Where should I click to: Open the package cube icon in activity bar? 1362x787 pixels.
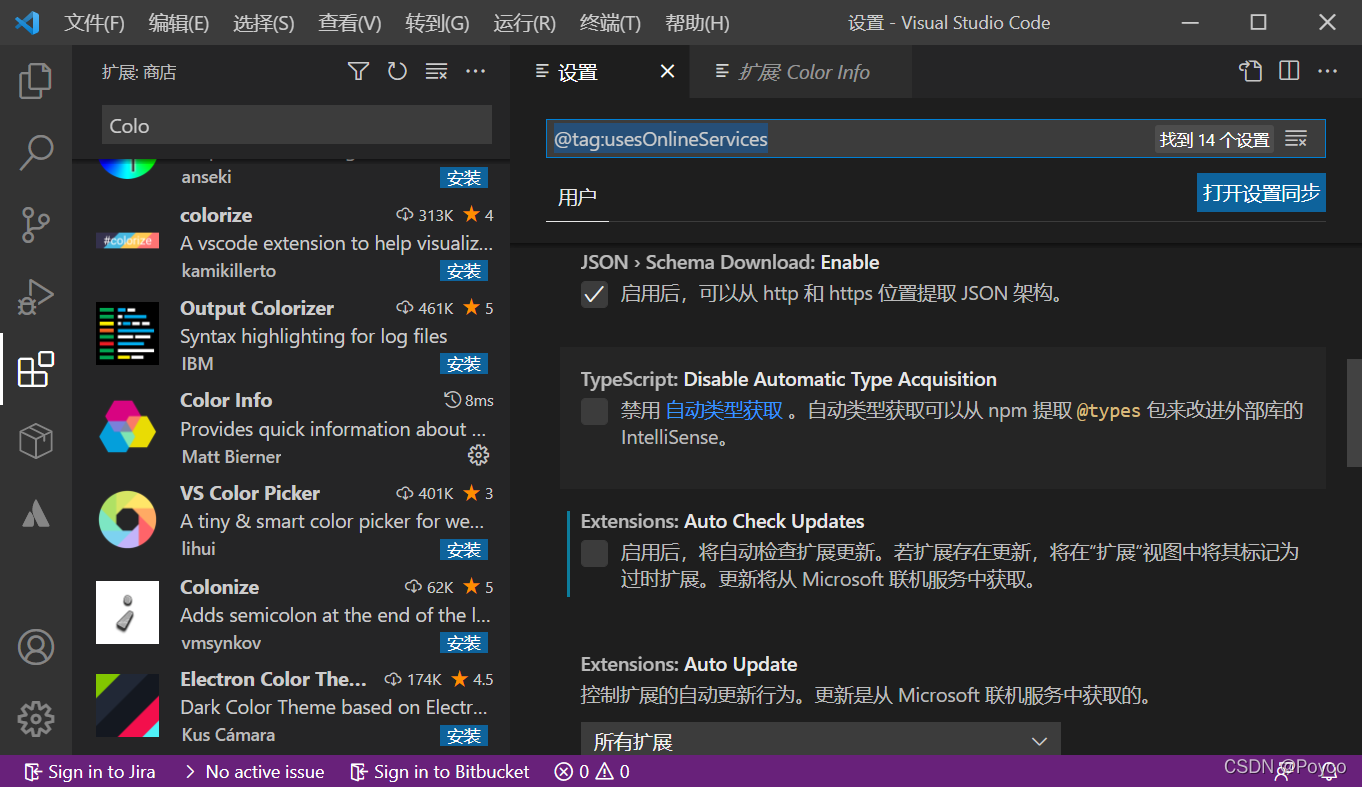[x=36, y=440]
